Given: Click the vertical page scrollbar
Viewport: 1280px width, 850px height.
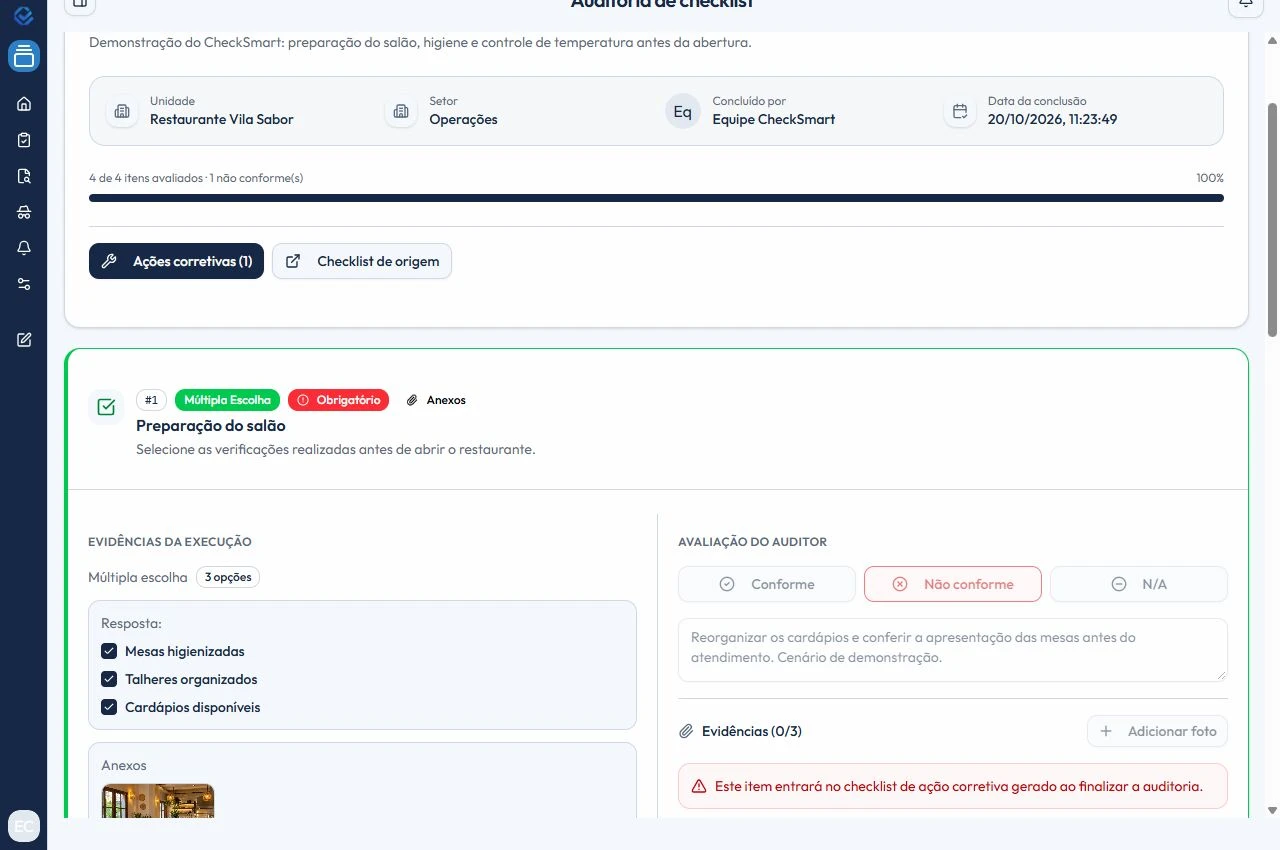Looking at the screenshot, I should point(1273,219).
